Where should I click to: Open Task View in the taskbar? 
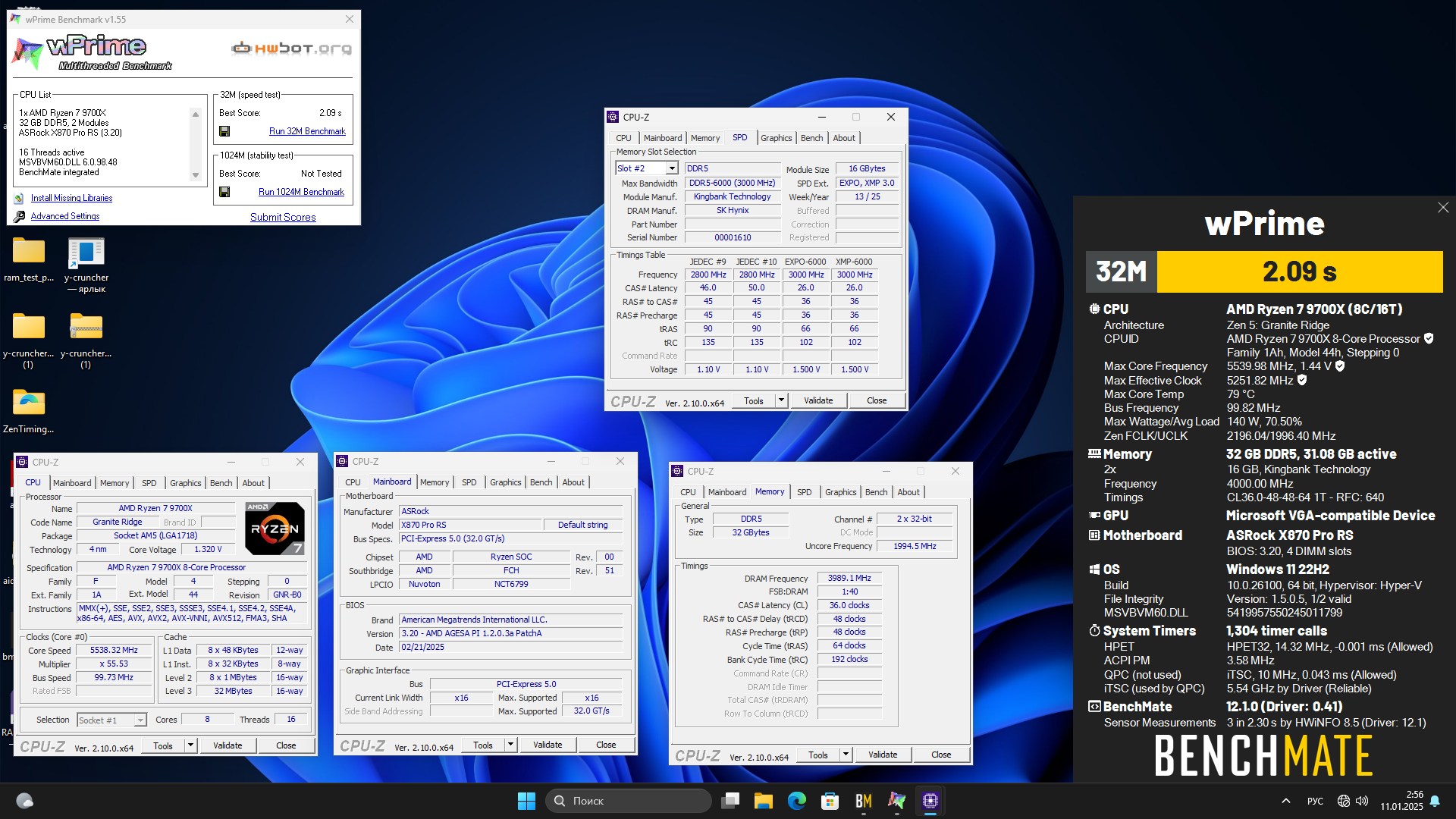click(731, 801)
